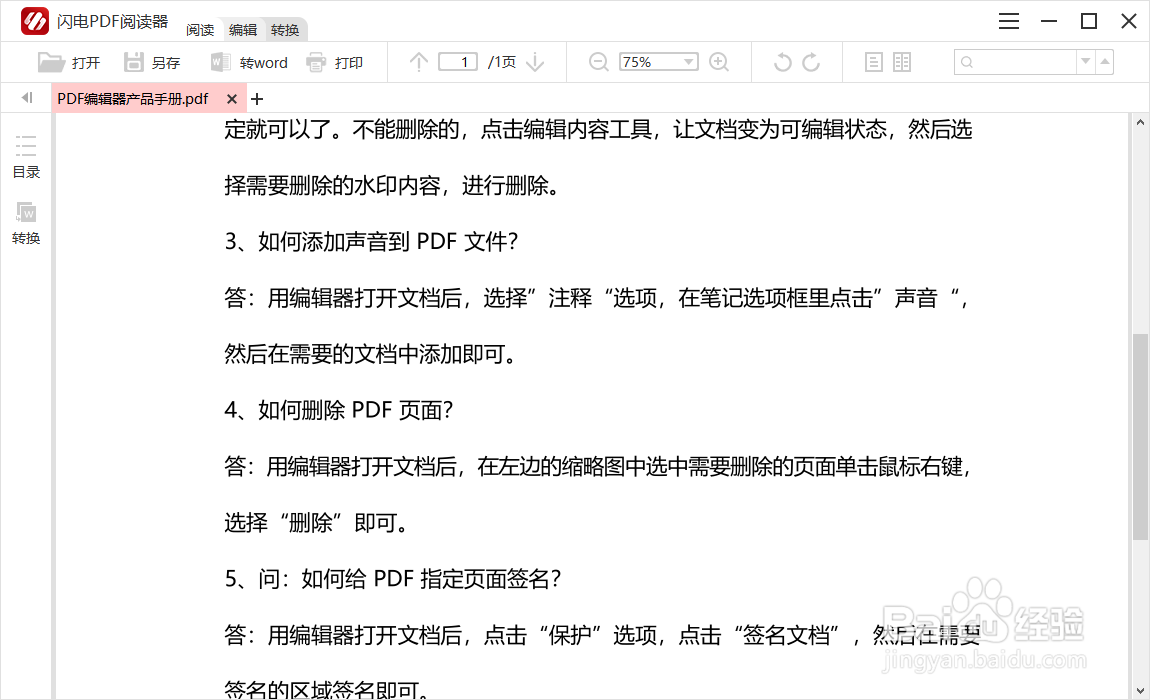Zoom in on the document

[719, 61]
